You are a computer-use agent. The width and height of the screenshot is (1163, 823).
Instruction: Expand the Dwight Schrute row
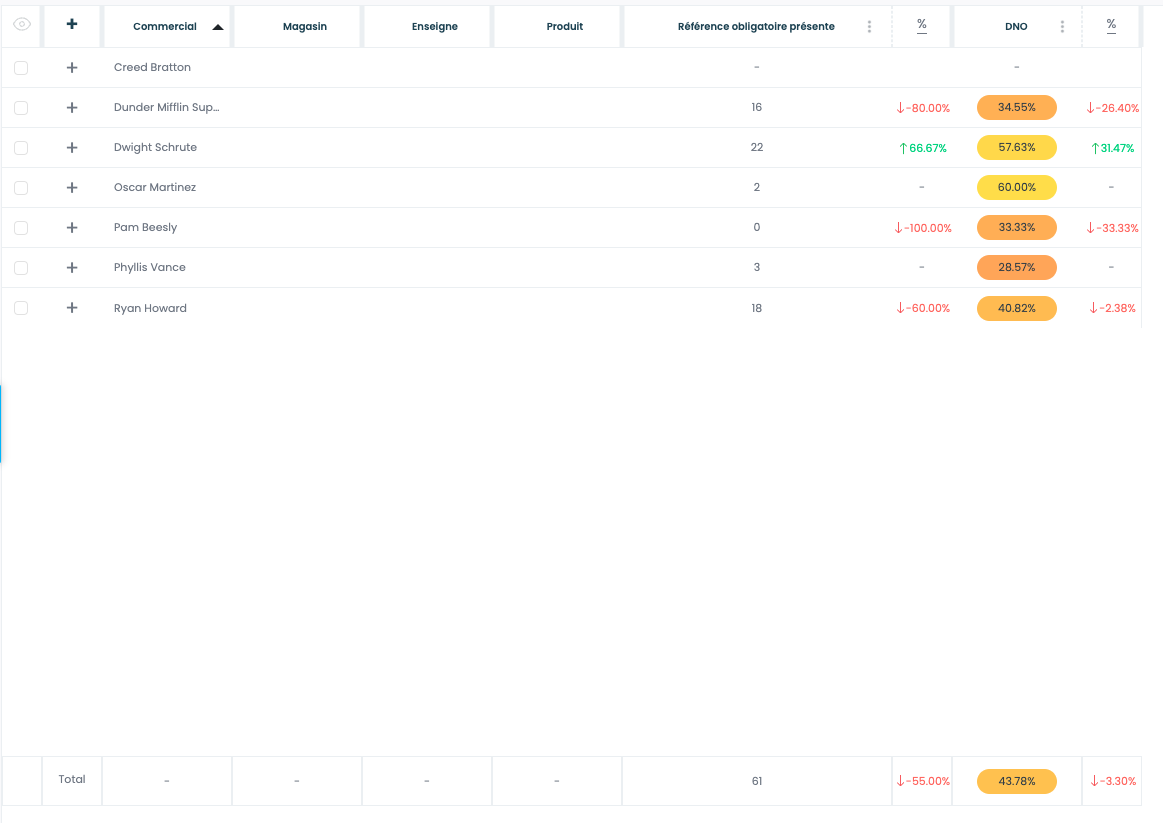pyautogui.click(x=72, y=148)
